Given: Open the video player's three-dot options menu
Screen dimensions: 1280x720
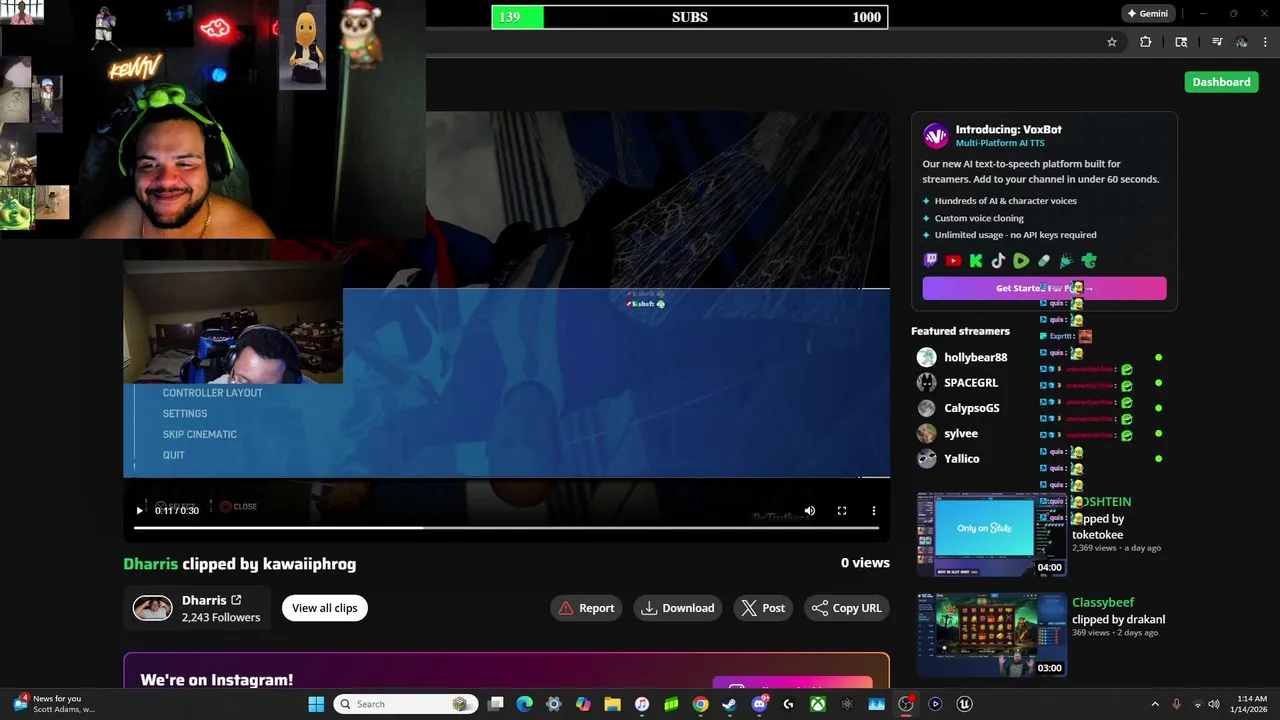Looking at the screenshot, I should click(x=873, y=511).
